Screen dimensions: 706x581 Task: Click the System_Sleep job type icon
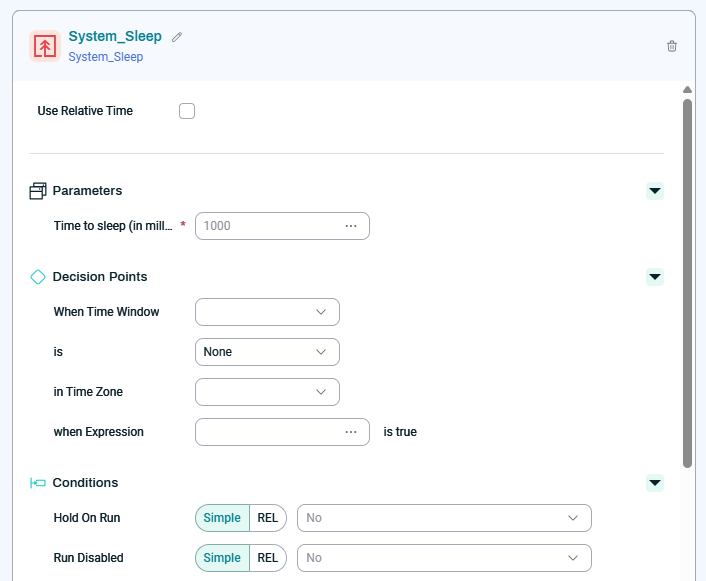(45, 46)
